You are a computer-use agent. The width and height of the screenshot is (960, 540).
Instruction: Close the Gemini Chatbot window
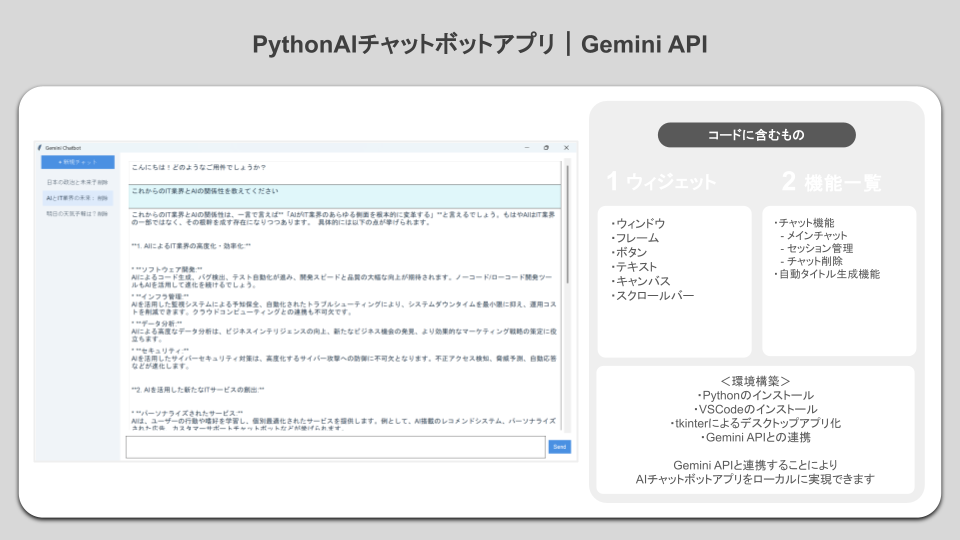click(566, 148)
